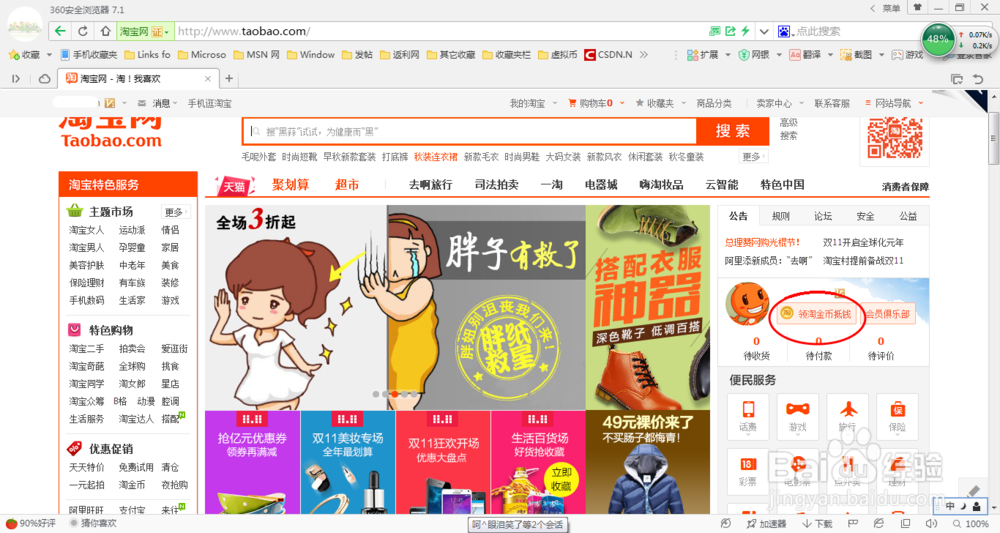Open the new tab plus button
Viewport: 1000px width, 533px height.
229,79
